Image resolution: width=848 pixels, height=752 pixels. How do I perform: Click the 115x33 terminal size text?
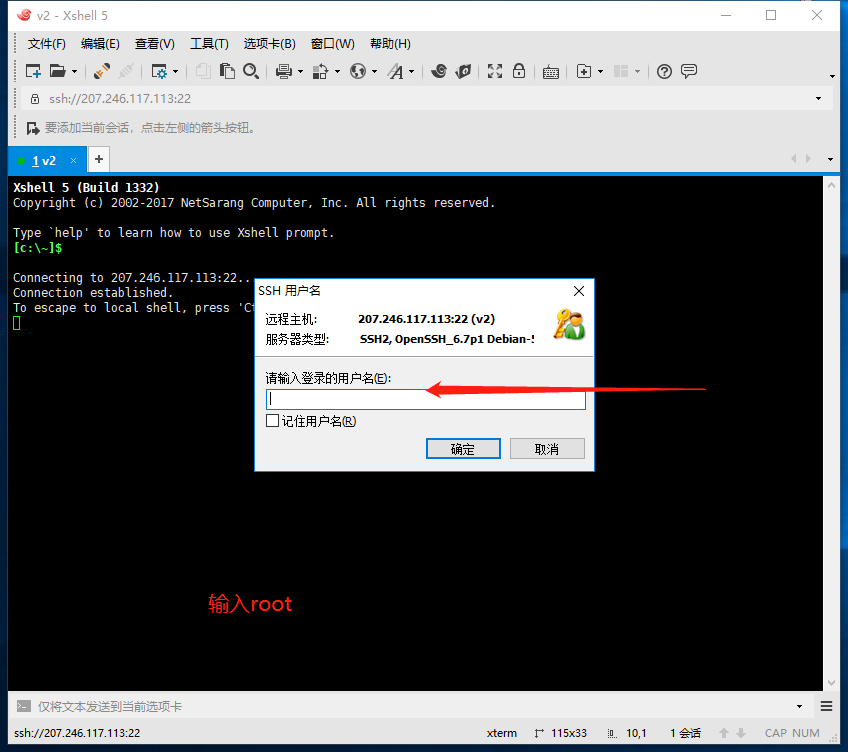tap(568, 733)
